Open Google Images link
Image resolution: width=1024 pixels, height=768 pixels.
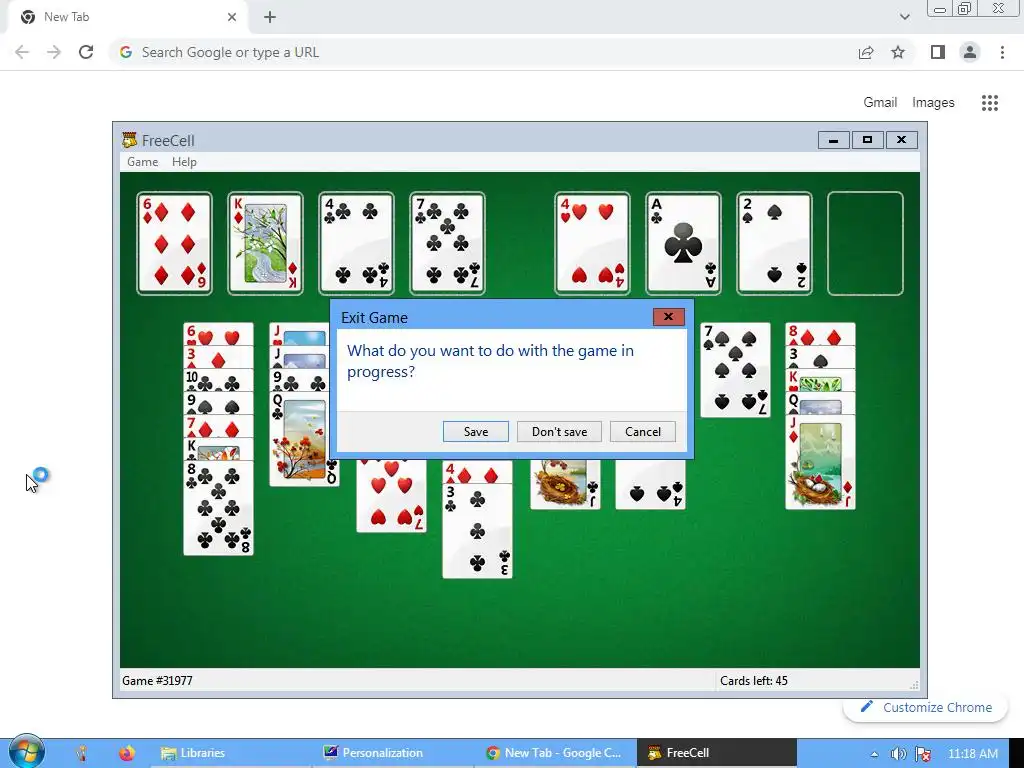933,103
